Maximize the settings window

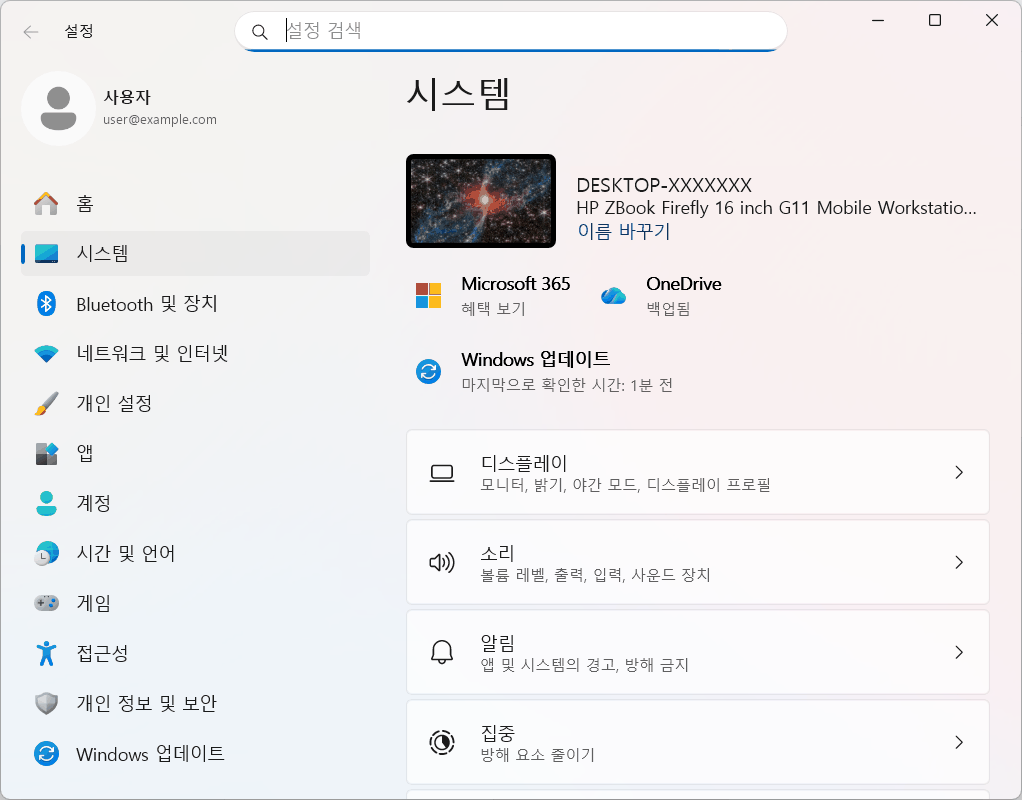[x=935, y=20]
